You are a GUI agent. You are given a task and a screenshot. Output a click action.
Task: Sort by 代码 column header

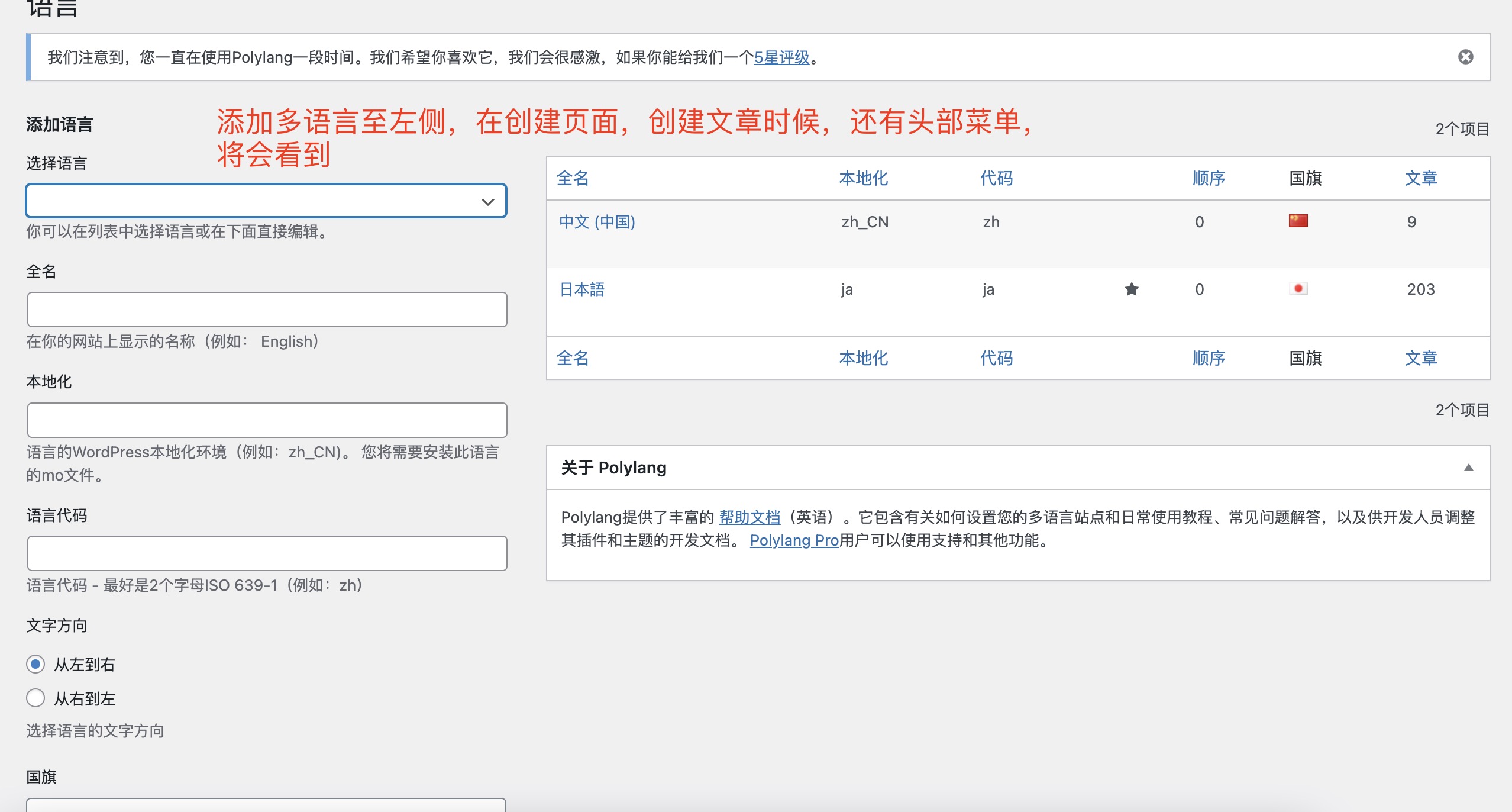pos(996,178)
